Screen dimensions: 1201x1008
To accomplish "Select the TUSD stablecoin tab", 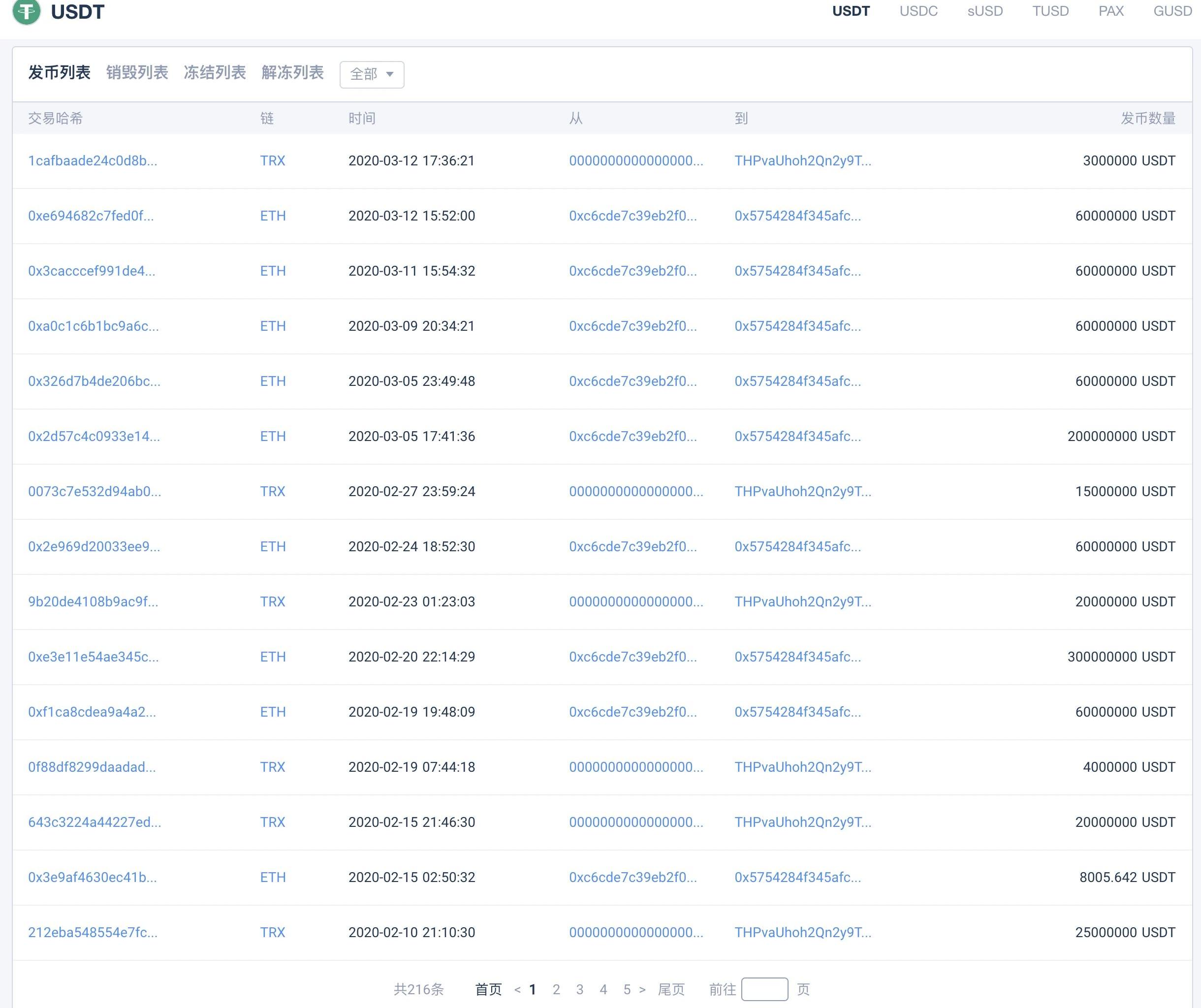I will point(1050,11).
